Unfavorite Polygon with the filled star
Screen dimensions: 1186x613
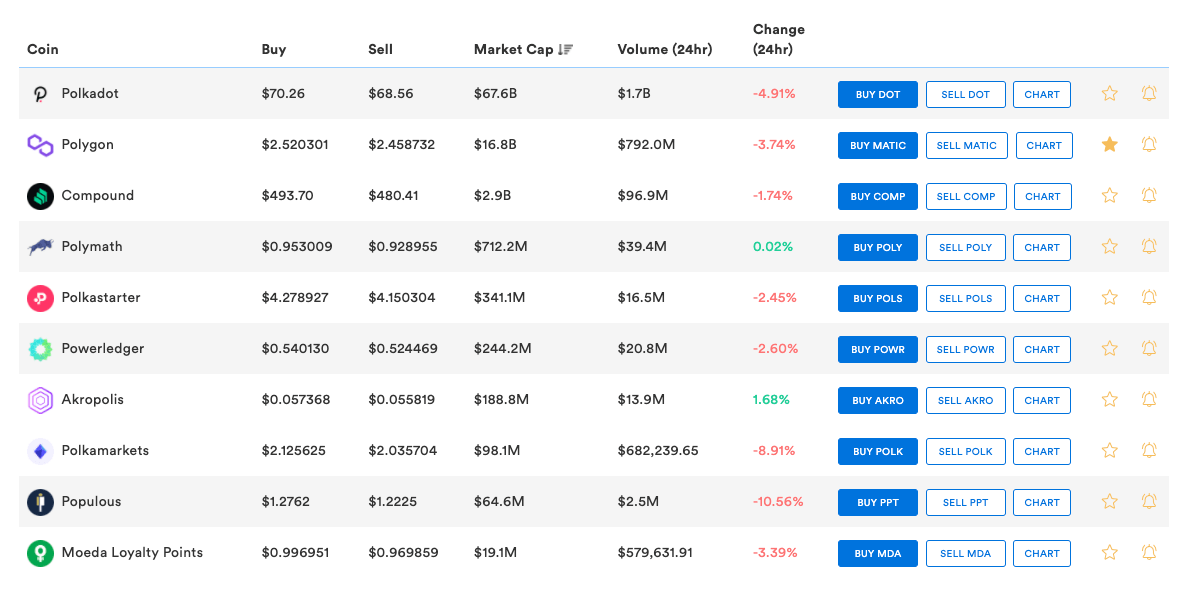tap(1110, 144)
